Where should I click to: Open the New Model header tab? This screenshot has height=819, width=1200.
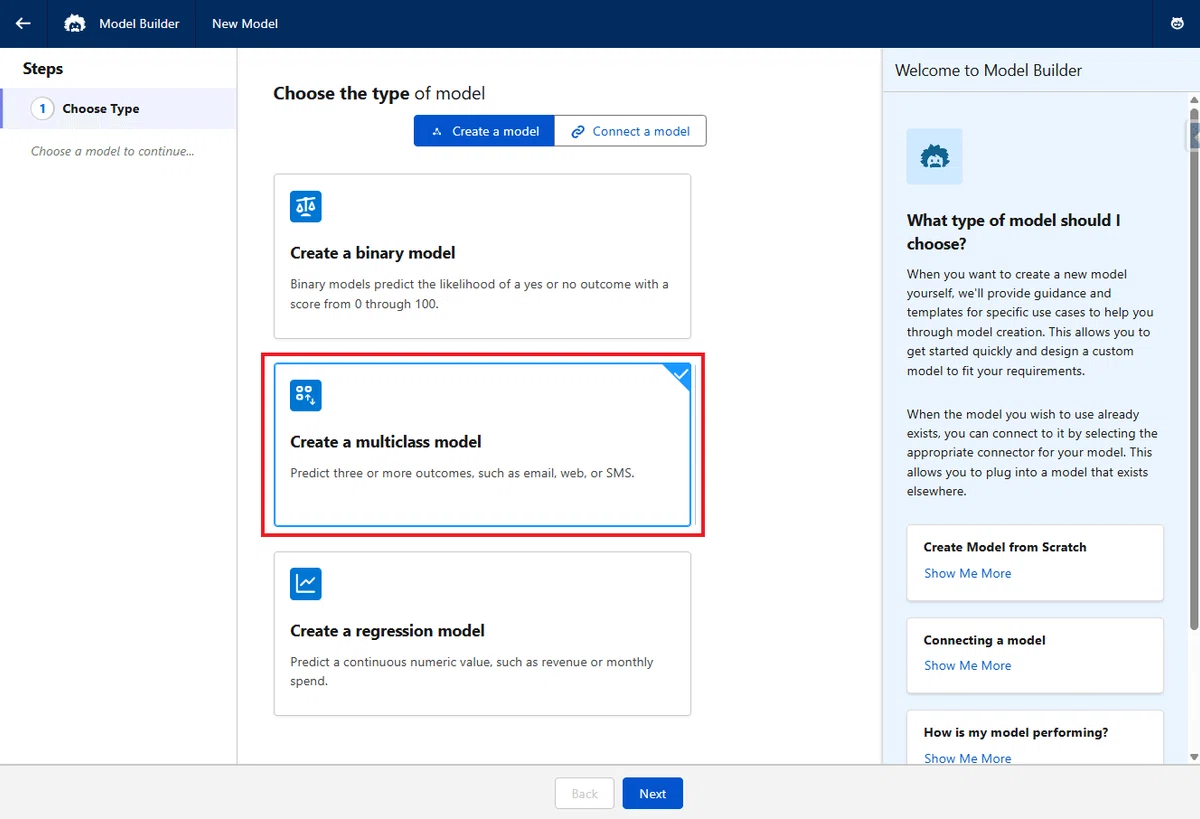(245, 23)
